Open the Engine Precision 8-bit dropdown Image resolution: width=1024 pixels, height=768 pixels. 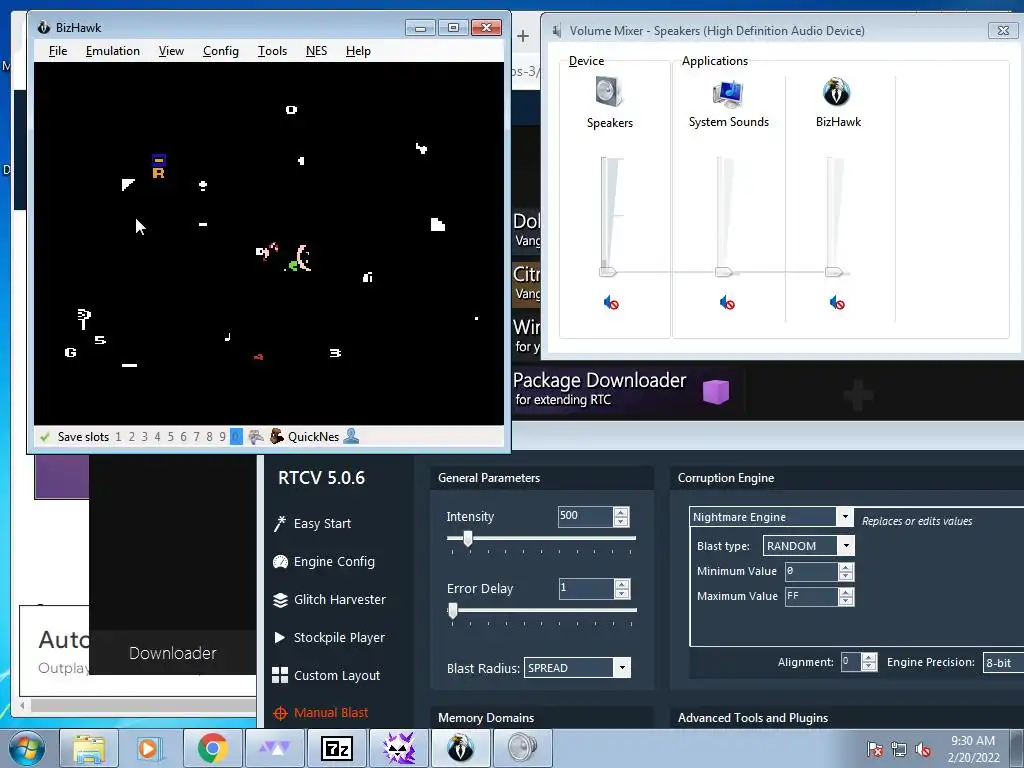(1003, 662)
